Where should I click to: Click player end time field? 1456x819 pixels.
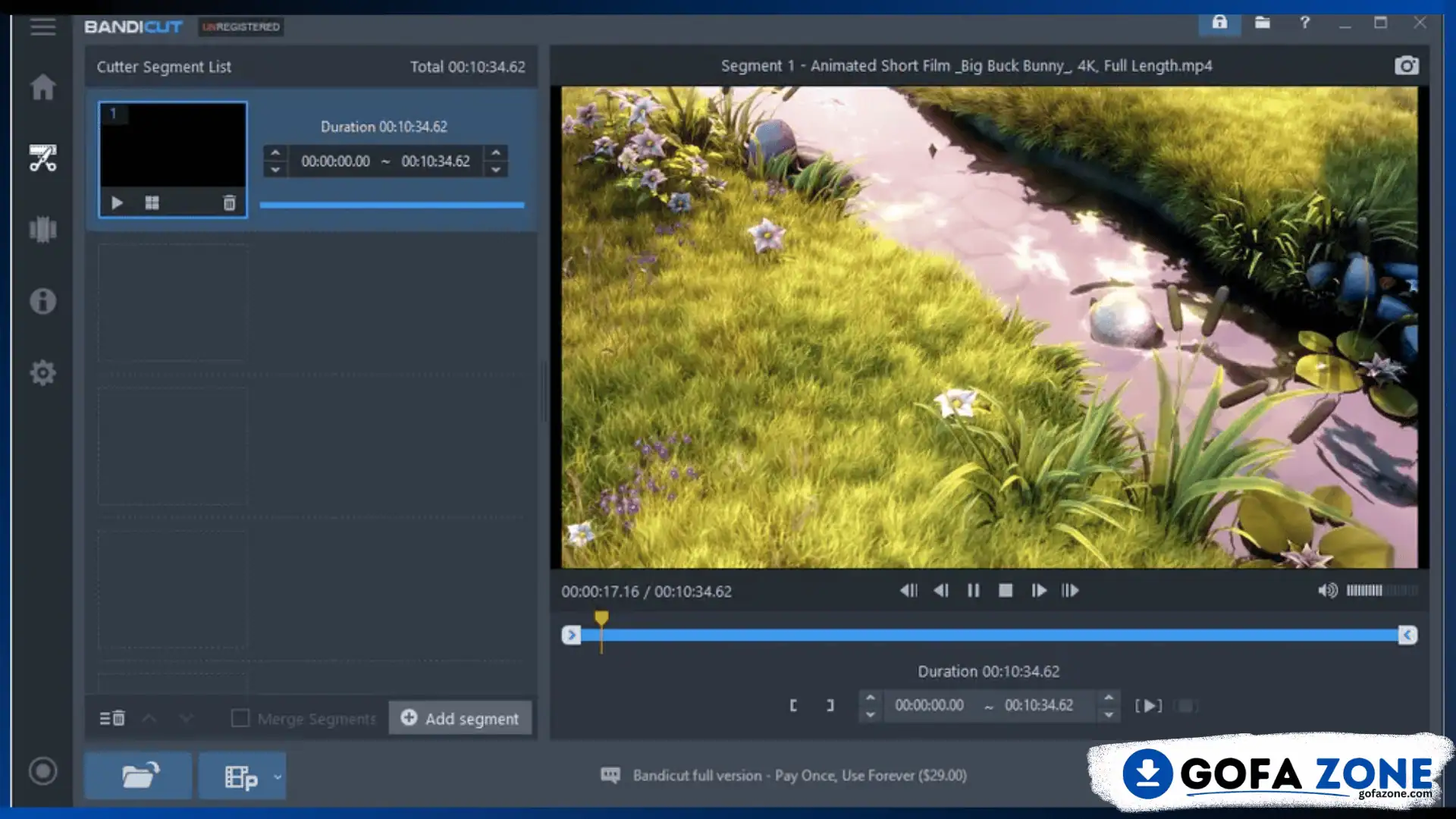tap(1039, 705)
